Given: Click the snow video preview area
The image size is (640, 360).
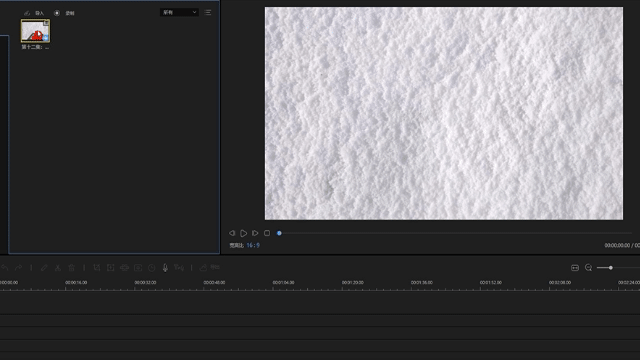Looking at the screenshot, I should 444,113.
